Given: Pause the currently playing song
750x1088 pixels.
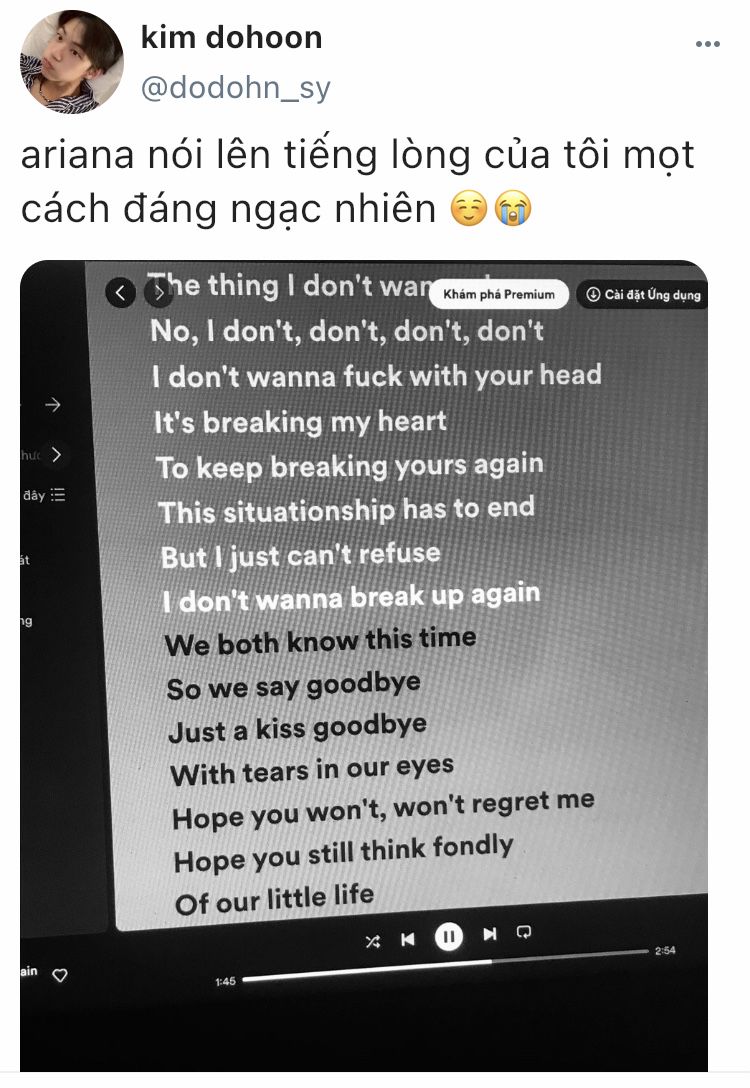Looking at the screenshot, I should [449, 937].
